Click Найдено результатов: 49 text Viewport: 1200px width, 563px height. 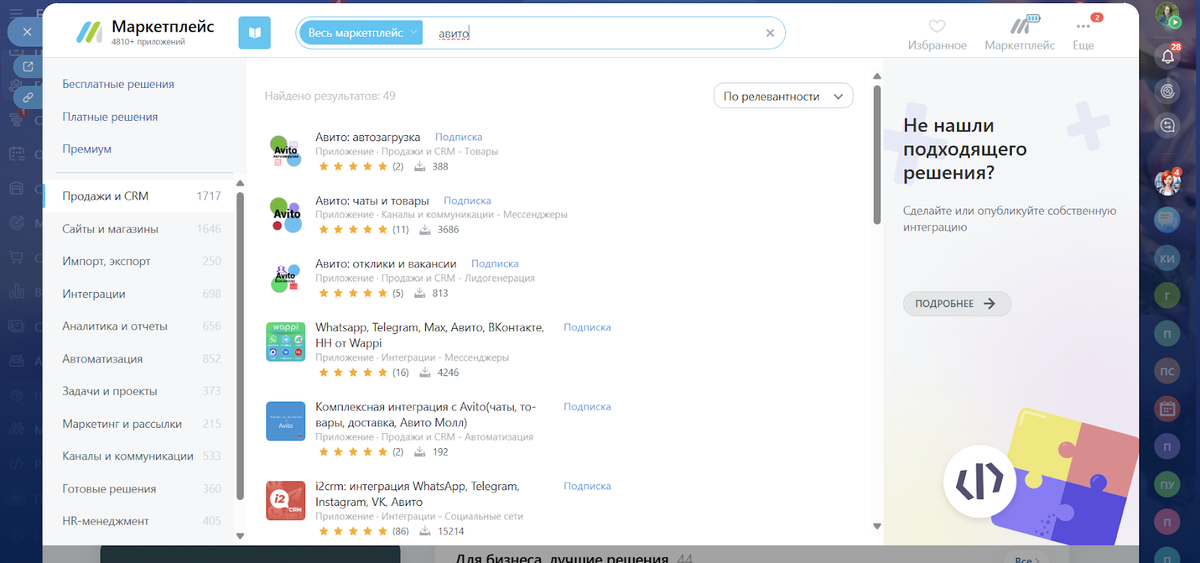click(330, 96)
